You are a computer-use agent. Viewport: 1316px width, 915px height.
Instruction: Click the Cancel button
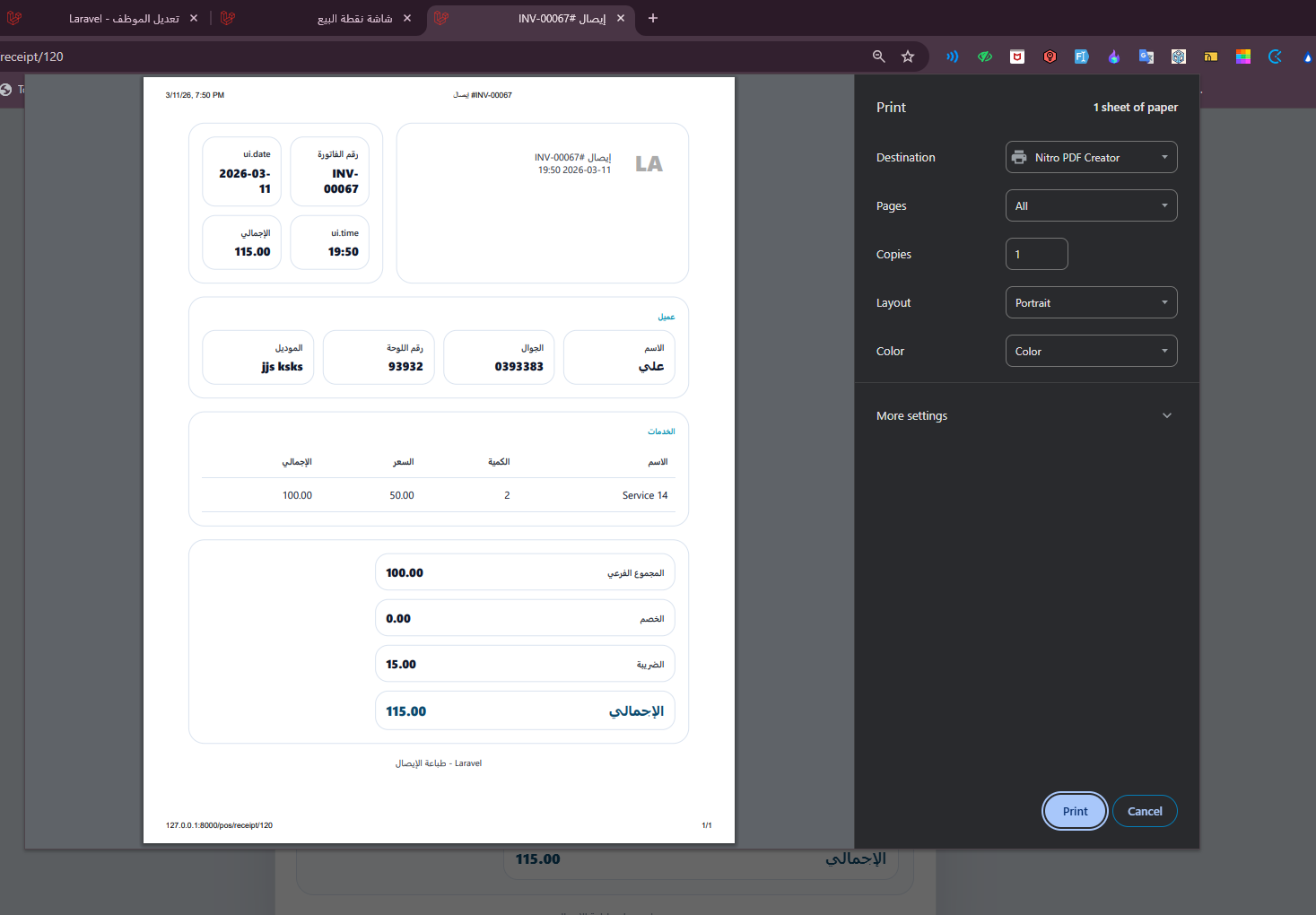point(1145,811)
